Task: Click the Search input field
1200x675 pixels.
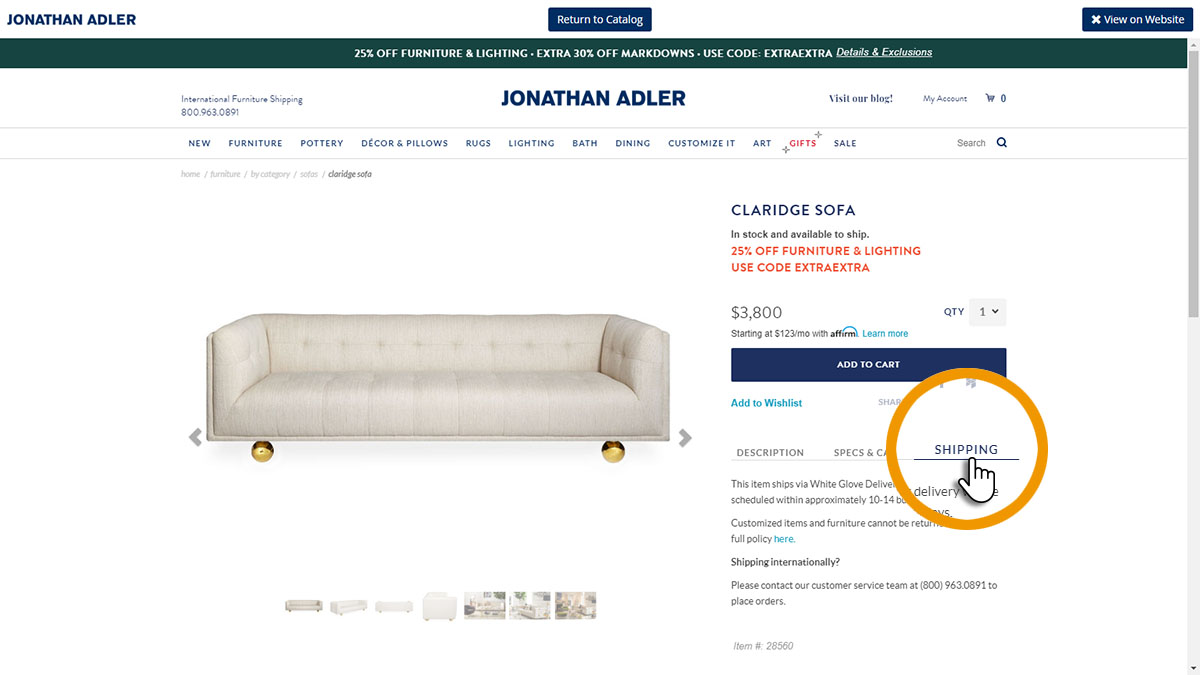Action: pyautogui.click(x=970, y=143)
